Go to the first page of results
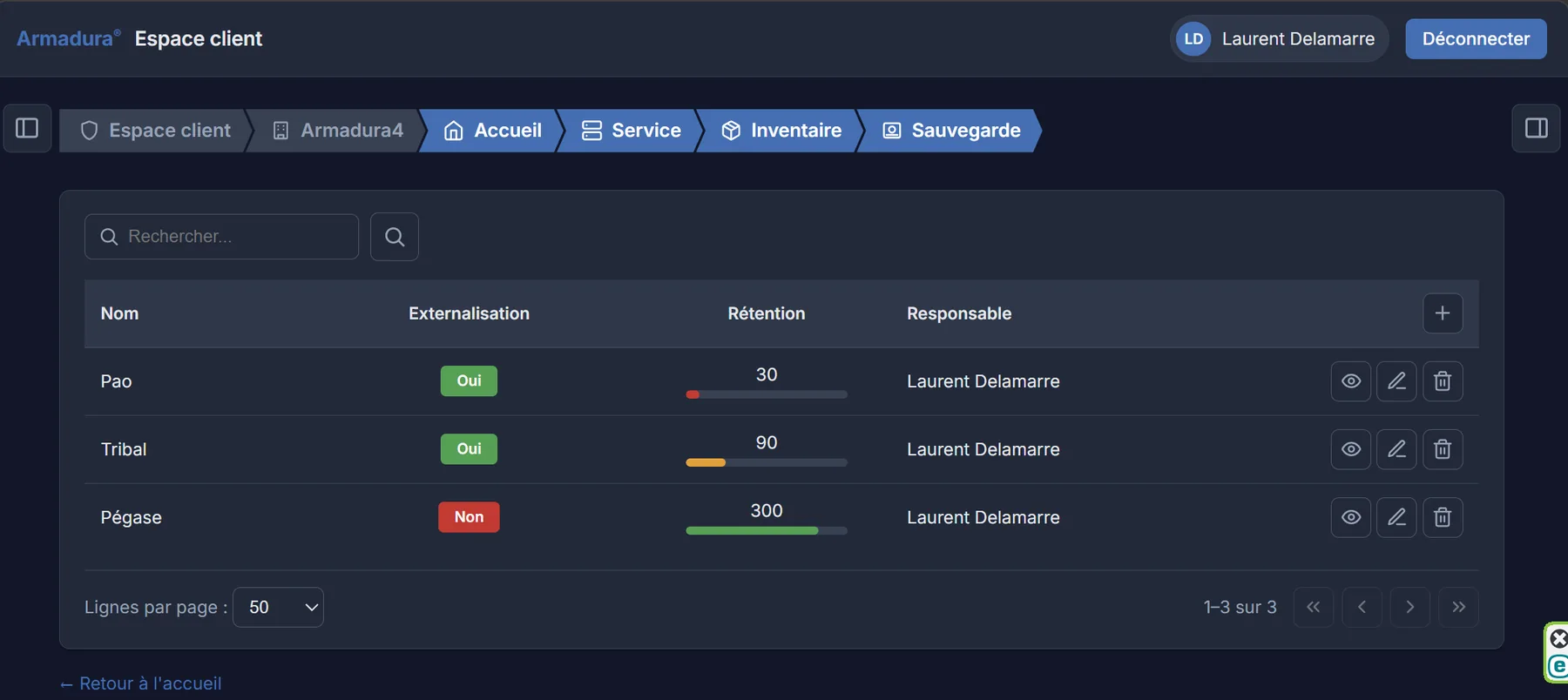 pos(1314,607)
